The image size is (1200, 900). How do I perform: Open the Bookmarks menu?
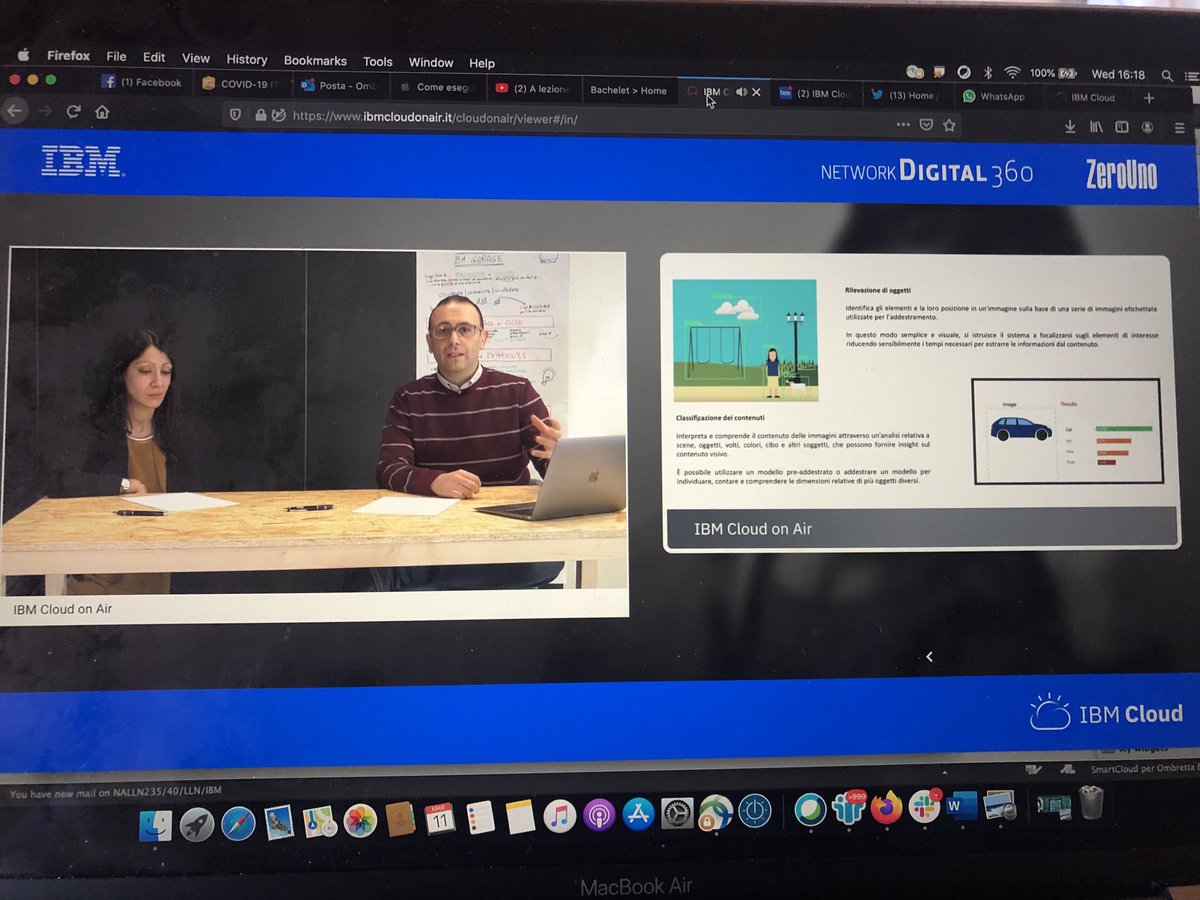[315, 60]
